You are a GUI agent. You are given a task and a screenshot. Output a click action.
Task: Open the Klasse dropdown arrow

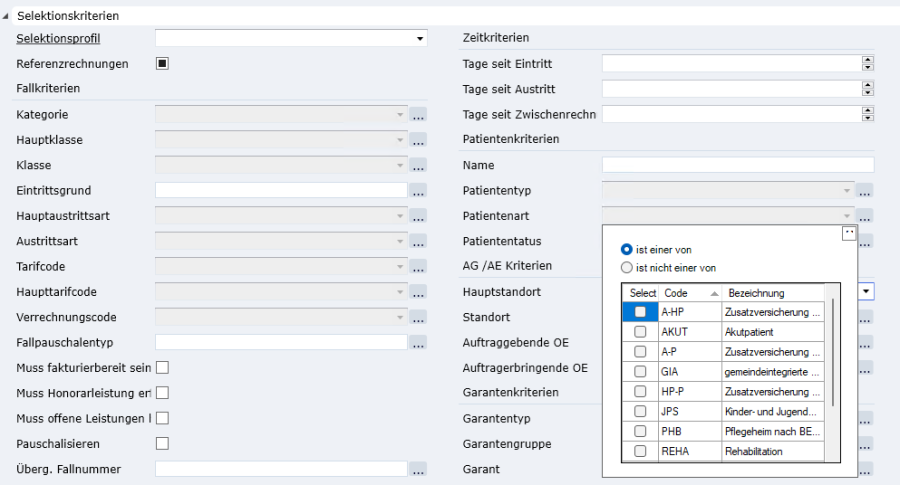[x=400, y=165]
